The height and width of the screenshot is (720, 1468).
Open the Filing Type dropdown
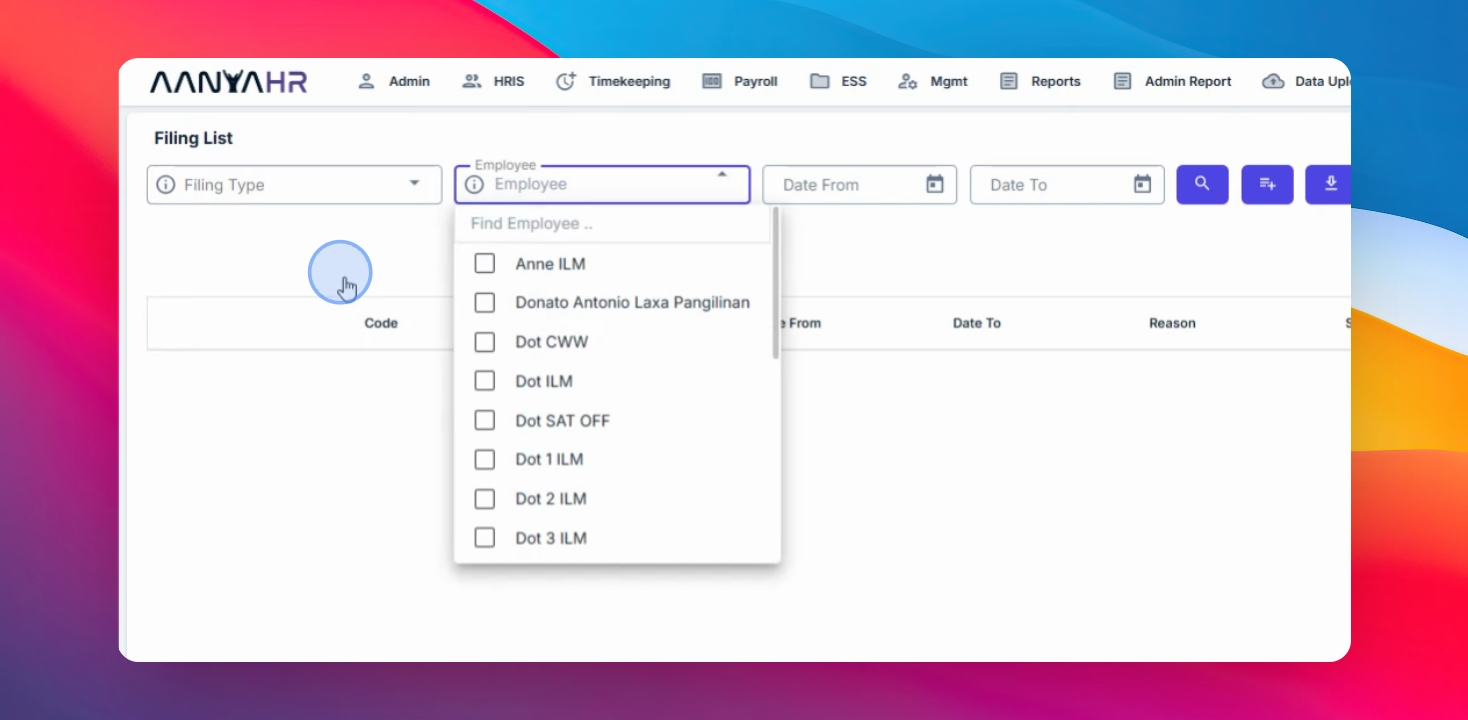pos(294,185)
